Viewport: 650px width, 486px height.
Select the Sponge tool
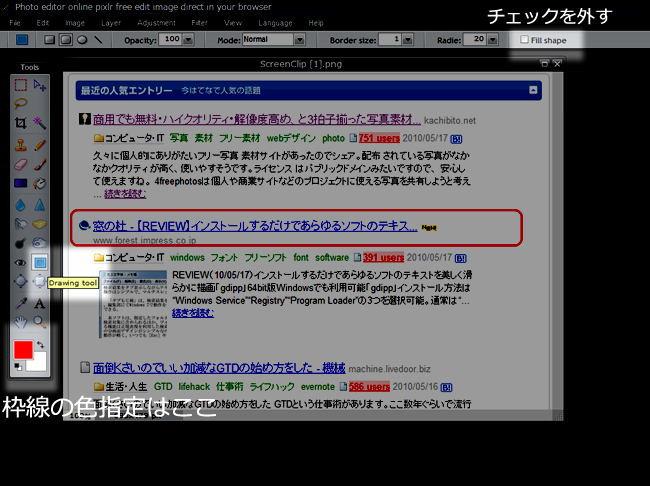pos(40,224)
